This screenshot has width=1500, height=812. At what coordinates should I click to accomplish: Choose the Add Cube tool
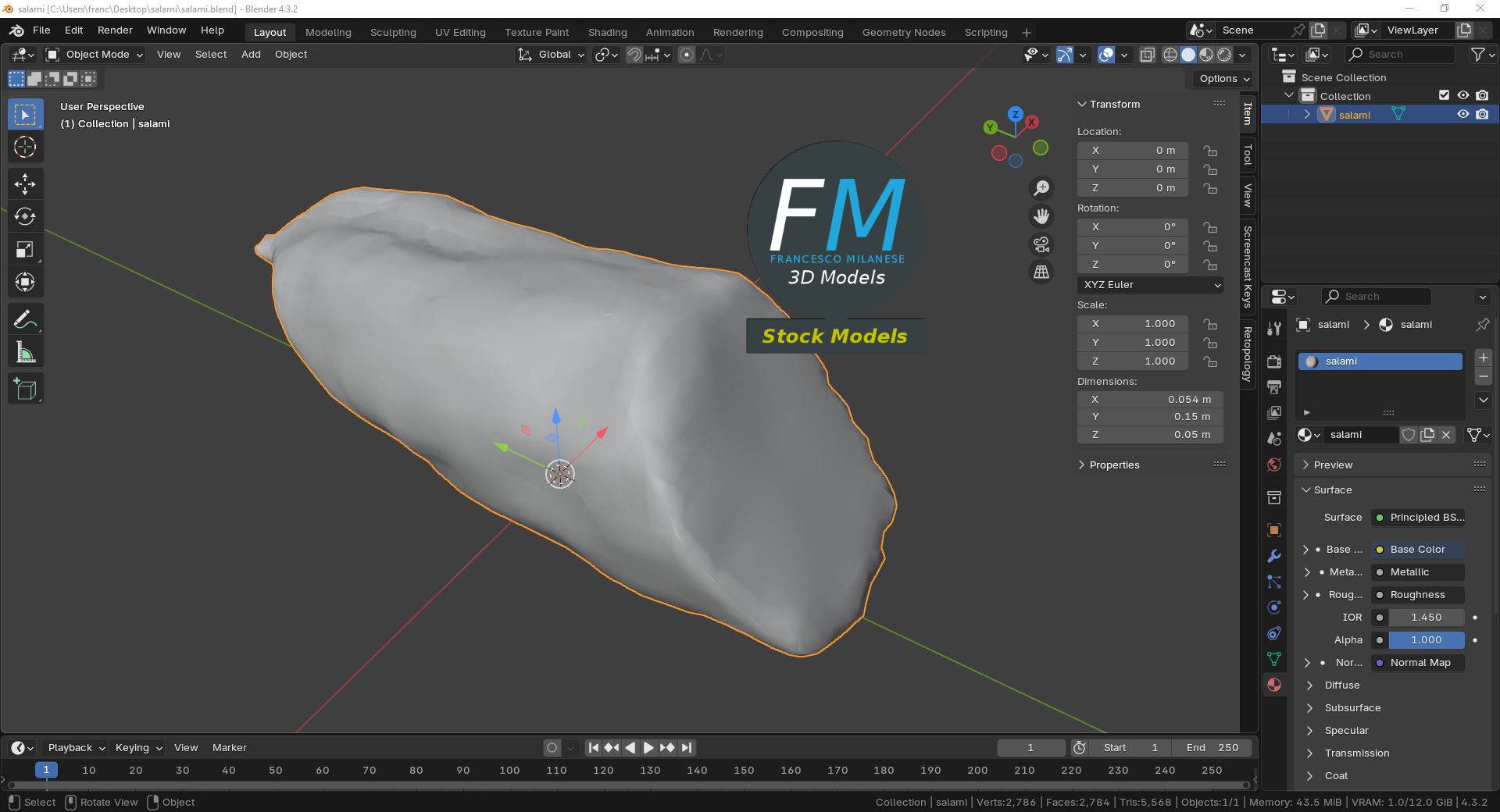[x=25, y=389]
